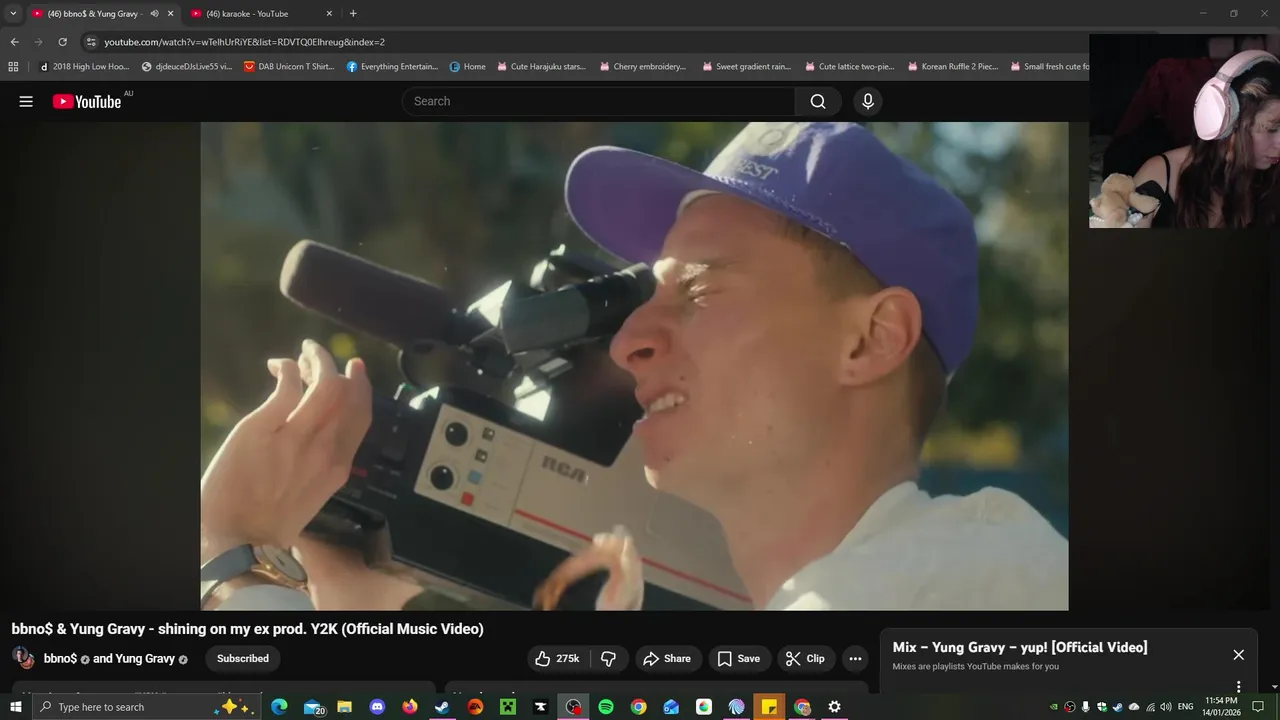The width and height of the screenshot is (1280, 720).
Task: Create a Clip of this video
Action: point(805,658)
